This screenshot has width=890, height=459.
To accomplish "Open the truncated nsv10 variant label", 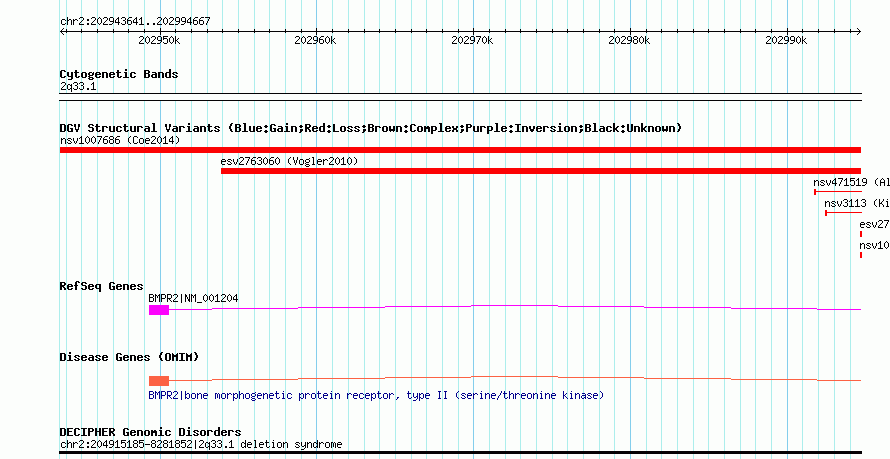I will pos(874,245).
